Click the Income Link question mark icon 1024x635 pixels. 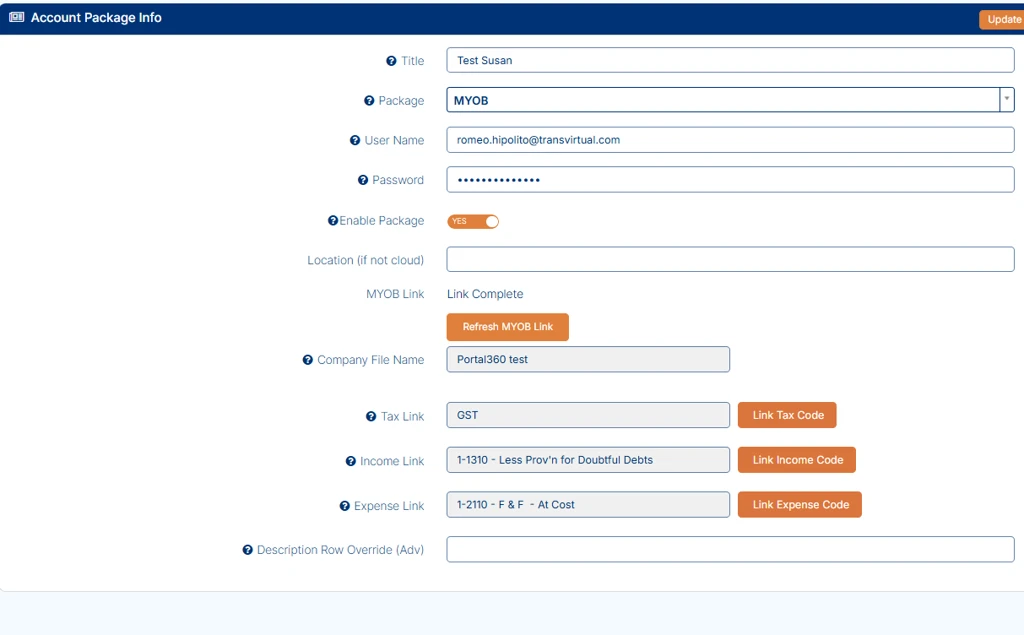tap(351, 461)
